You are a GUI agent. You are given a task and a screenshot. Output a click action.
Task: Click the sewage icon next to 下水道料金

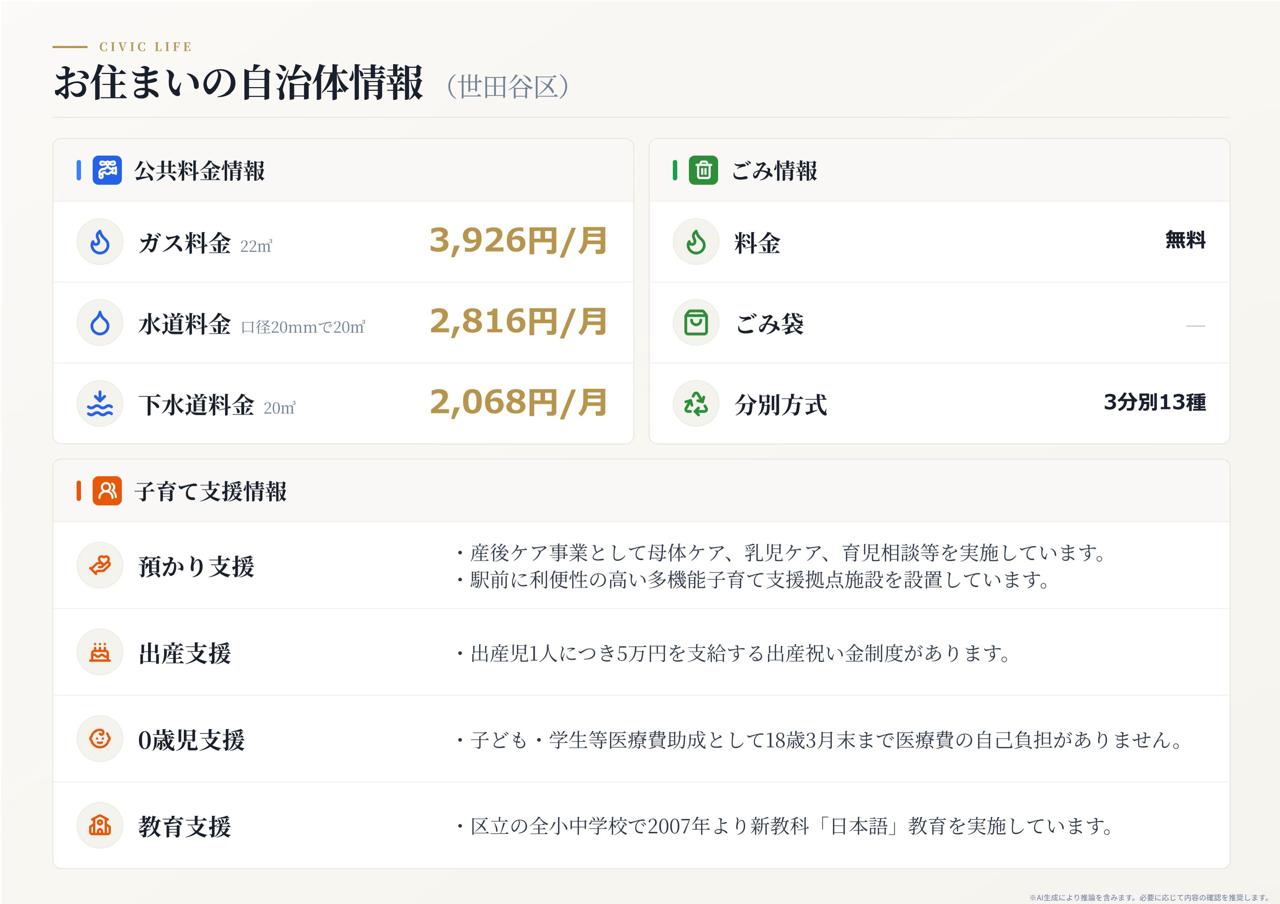(100, 404)
